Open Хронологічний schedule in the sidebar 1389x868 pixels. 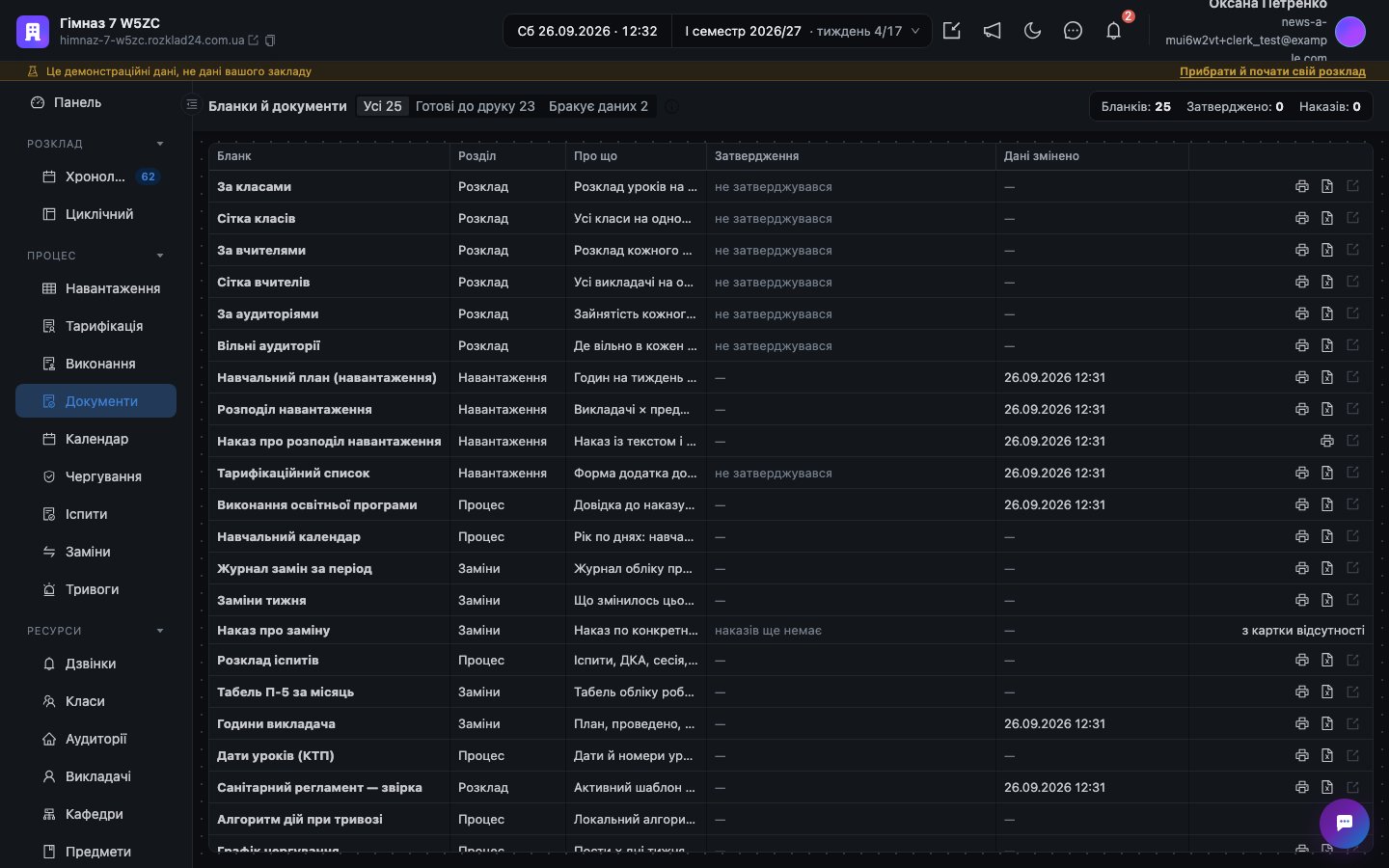(x=95, y=176)
